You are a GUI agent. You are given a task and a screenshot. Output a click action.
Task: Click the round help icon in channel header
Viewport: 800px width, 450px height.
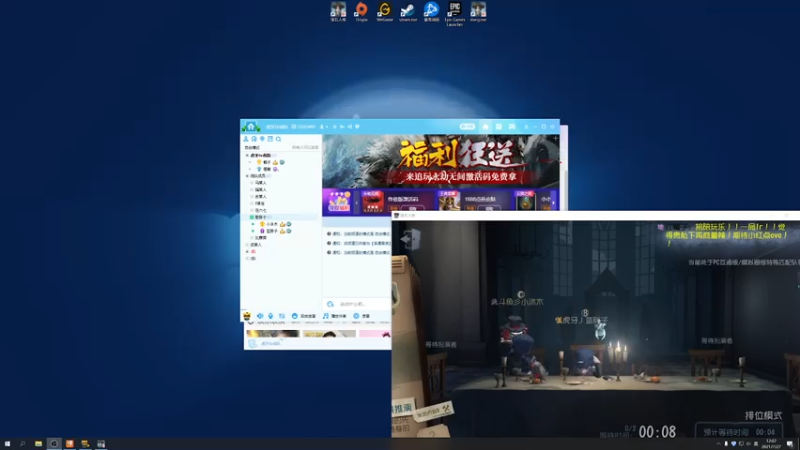pos(357,127)
